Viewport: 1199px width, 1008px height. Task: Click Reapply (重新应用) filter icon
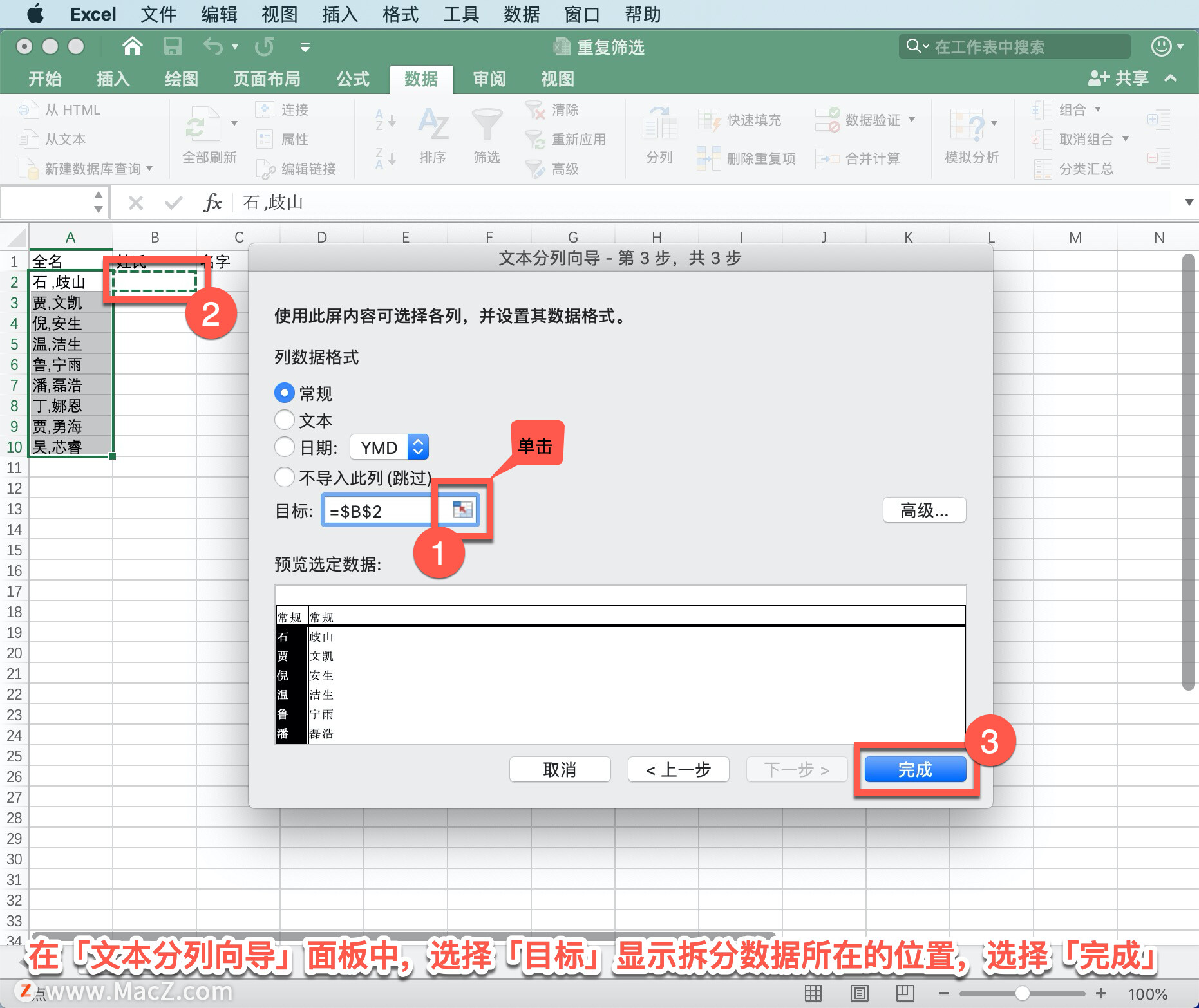coord(534,139)
